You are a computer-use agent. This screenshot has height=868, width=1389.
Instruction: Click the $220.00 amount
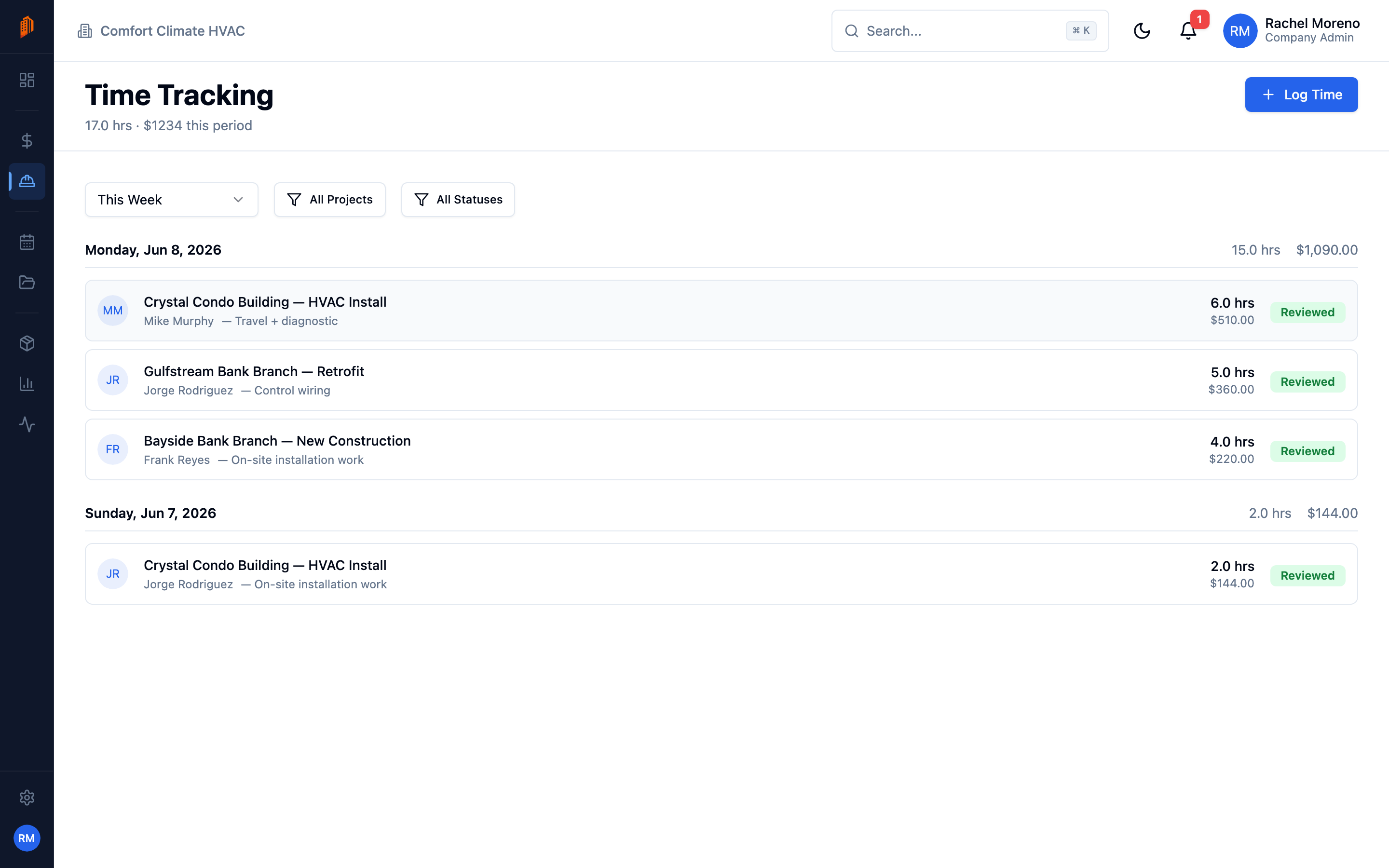click(x=1231, y=459)
